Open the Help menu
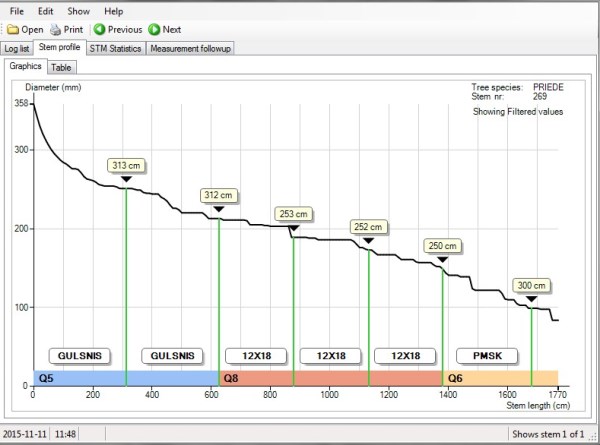Image resolution: width=600 pixels, height=445 pixels. click(114, 10)
